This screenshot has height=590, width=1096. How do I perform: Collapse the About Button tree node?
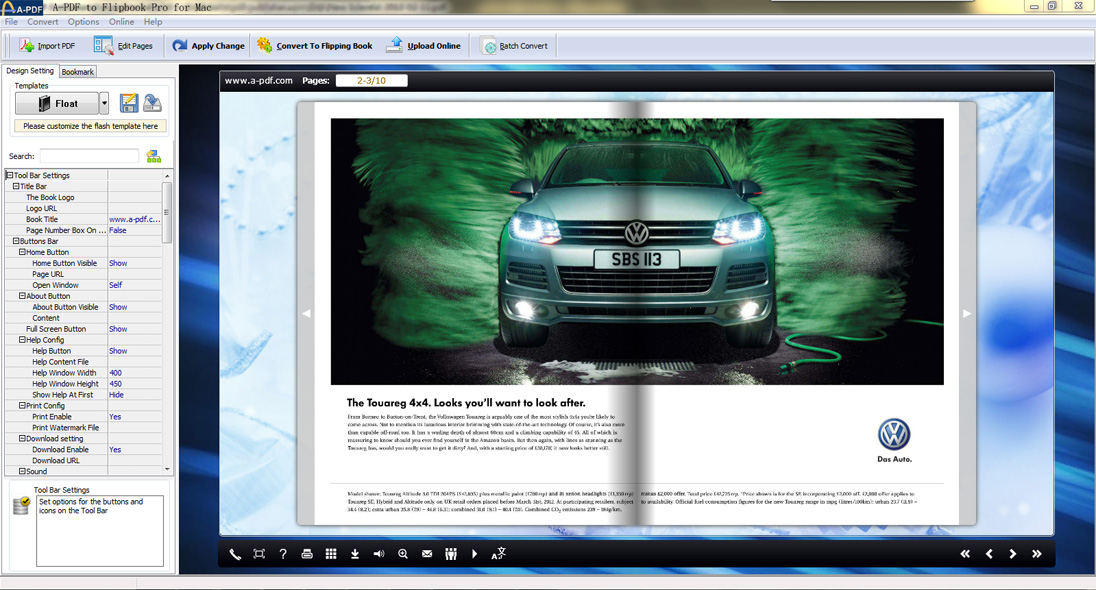tap(22, 296)
